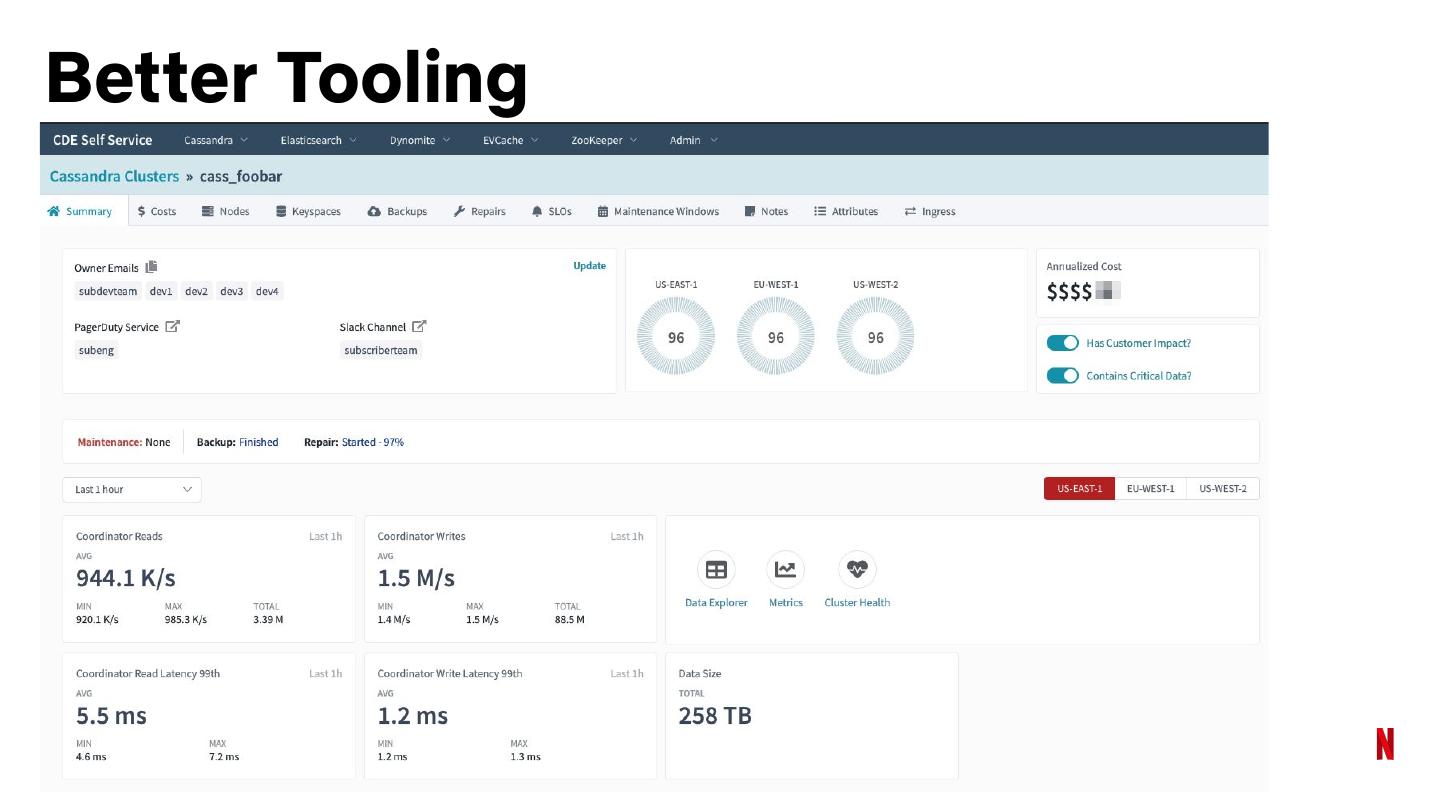Switch region to EU-WEST-1
The height and width of the screenshot is (810, 1440).
[x=1150, y=489]
